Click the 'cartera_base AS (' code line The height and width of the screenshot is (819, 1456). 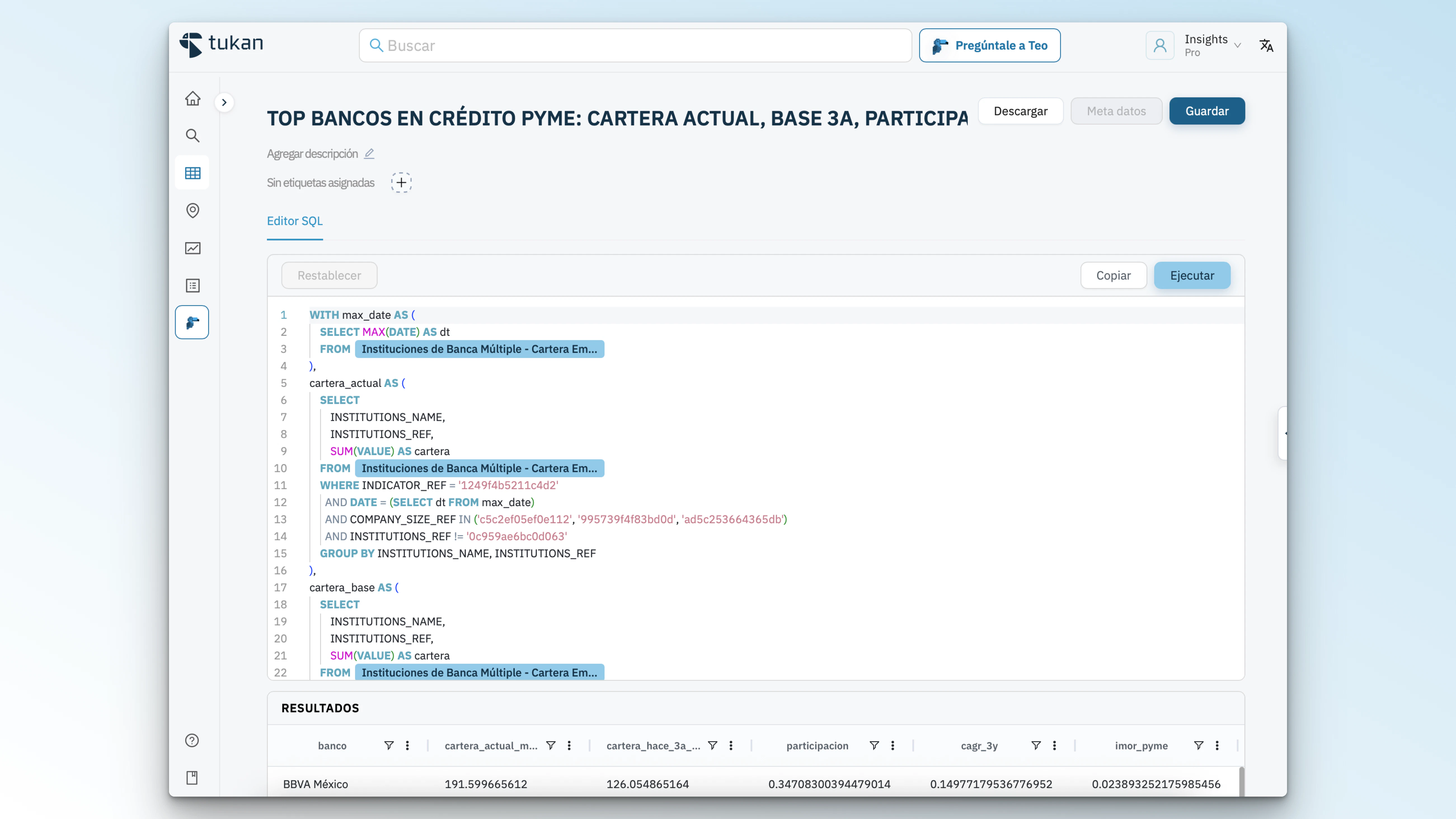(x=354, y=588)
